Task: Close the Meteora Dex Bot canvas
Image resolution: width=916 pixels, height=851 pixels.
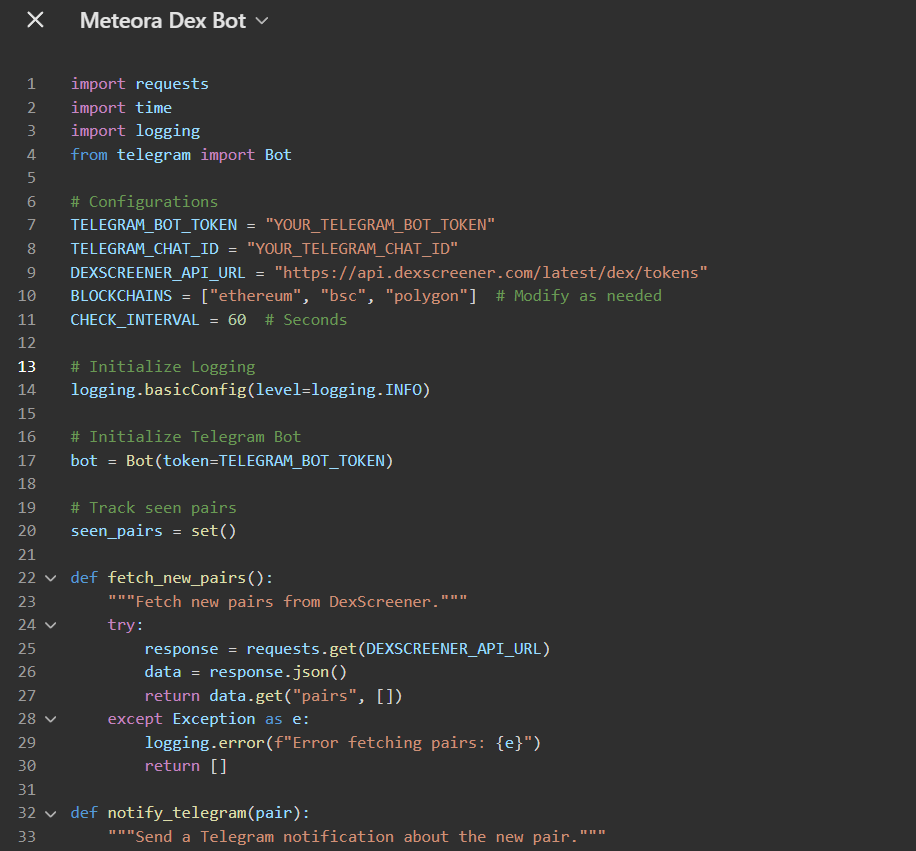Action: tap(36, 20)
